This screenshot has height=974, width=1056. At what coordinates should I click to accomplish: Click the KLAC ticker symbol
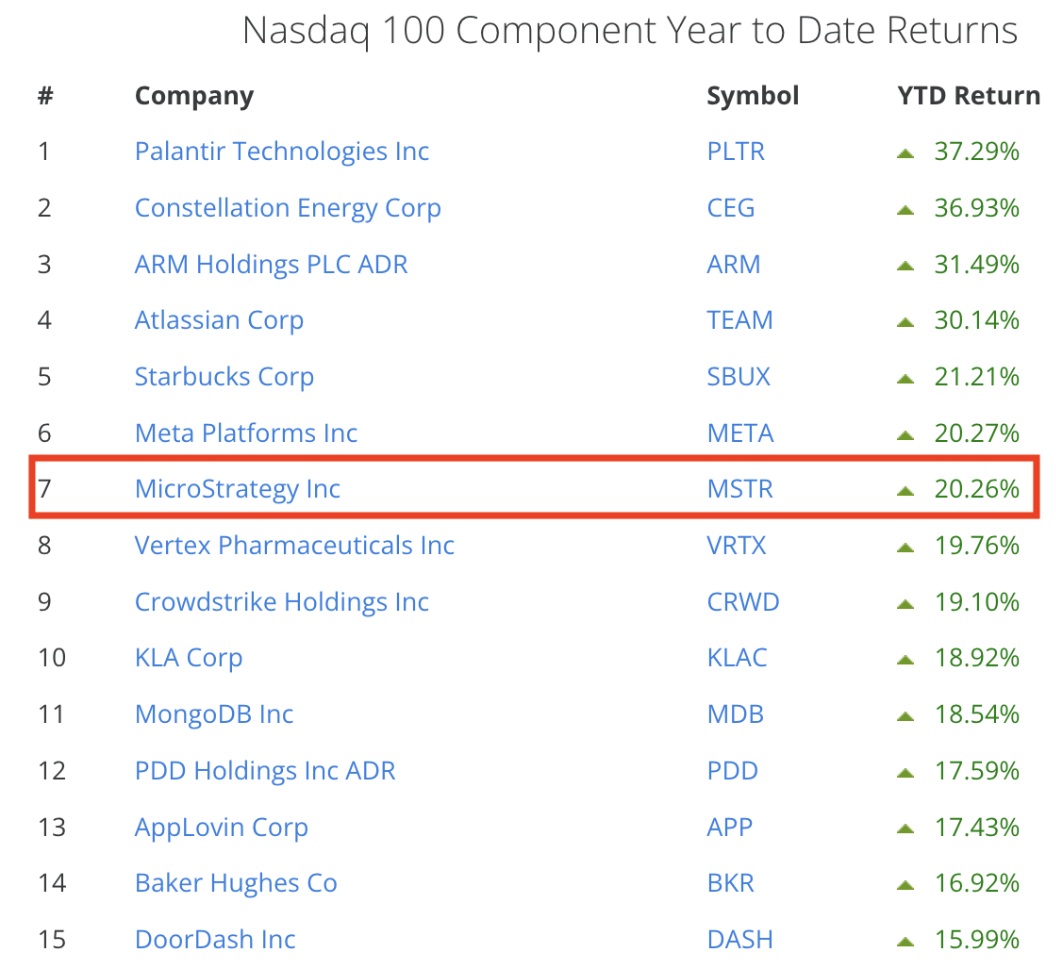[737, 658]
